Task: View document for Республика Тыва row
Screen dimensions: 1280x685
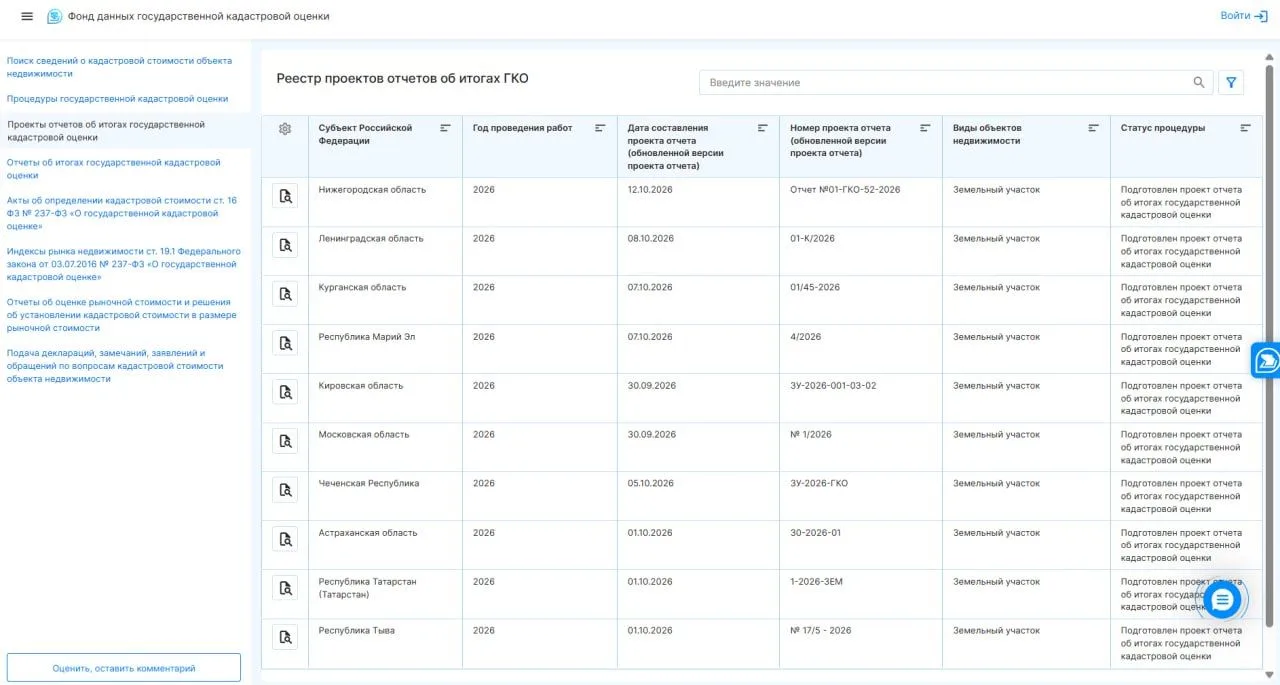Action: 285,637
